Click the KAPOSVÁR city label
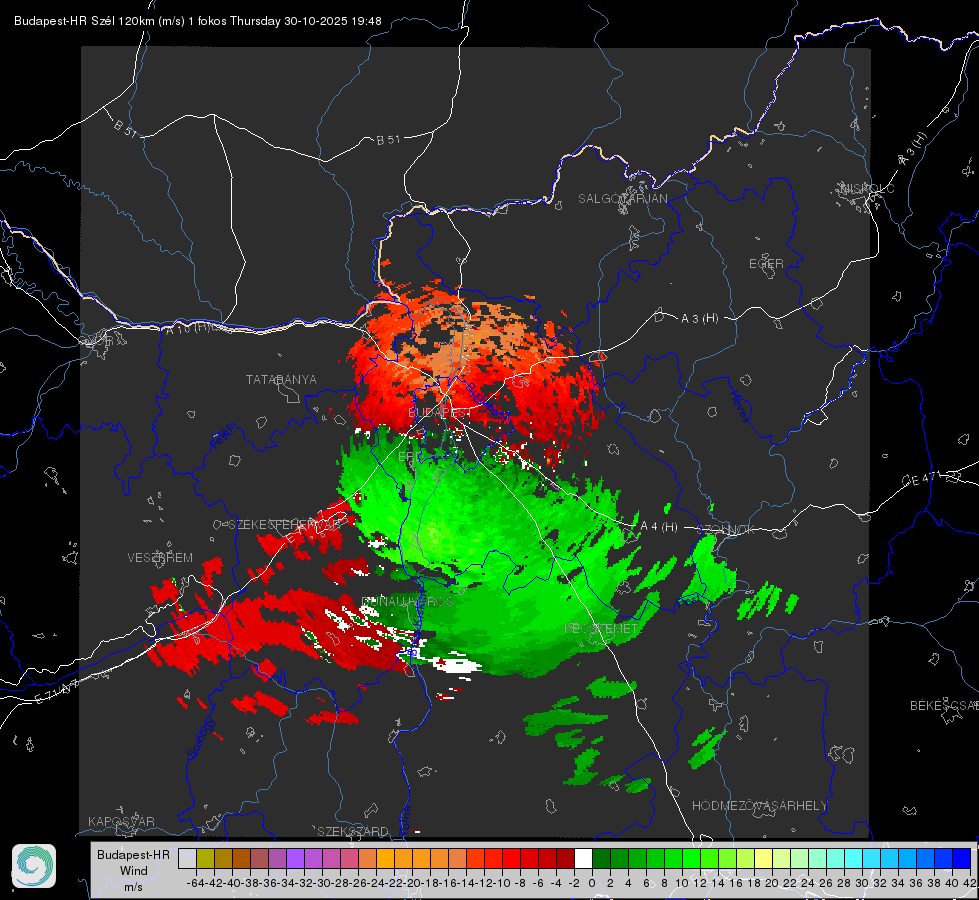979x900 pixels. tap(121, 821)
